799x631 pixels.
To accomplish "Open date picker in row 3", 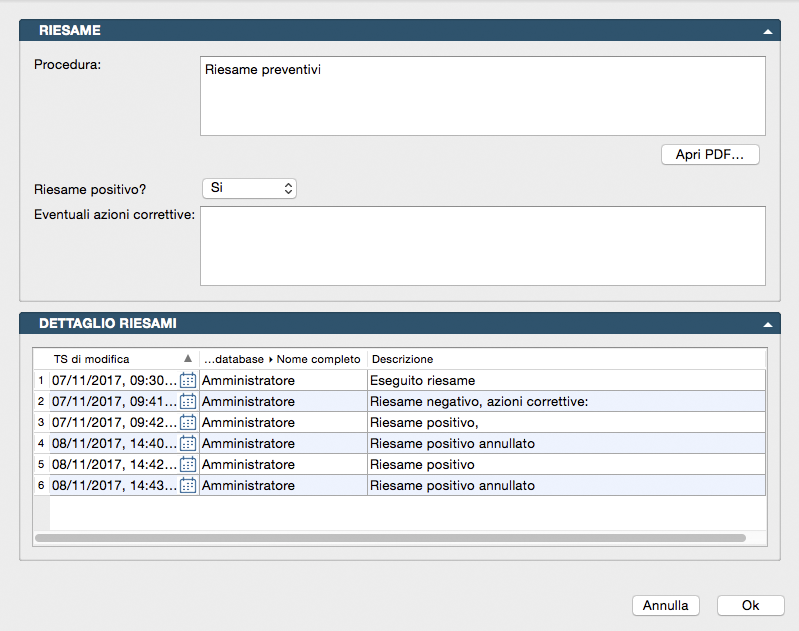I will [x=188, y=422].
